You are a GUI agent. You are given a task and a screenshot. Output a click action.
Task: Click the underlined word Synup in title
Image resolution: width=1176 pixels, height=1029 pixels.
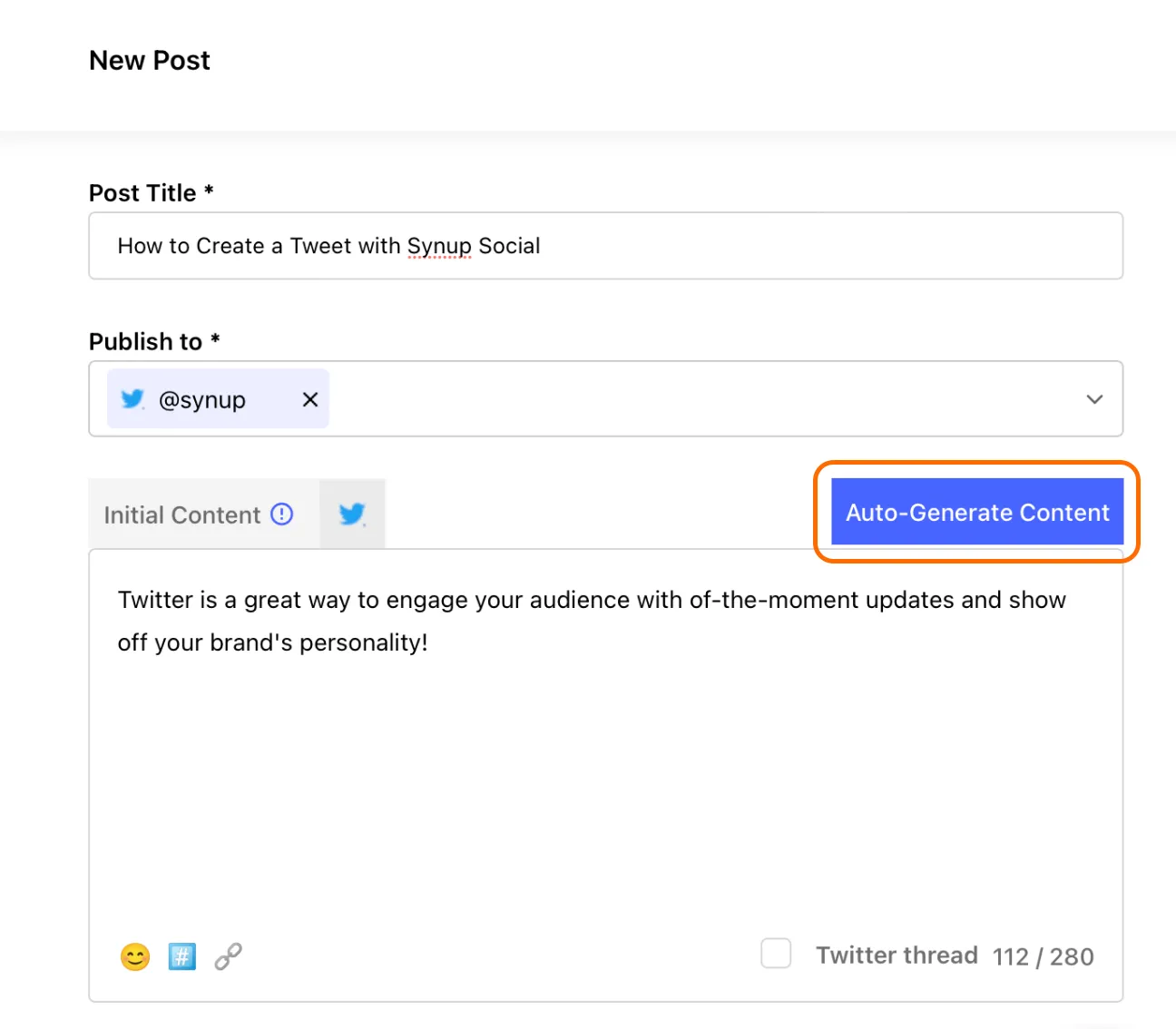439,246
